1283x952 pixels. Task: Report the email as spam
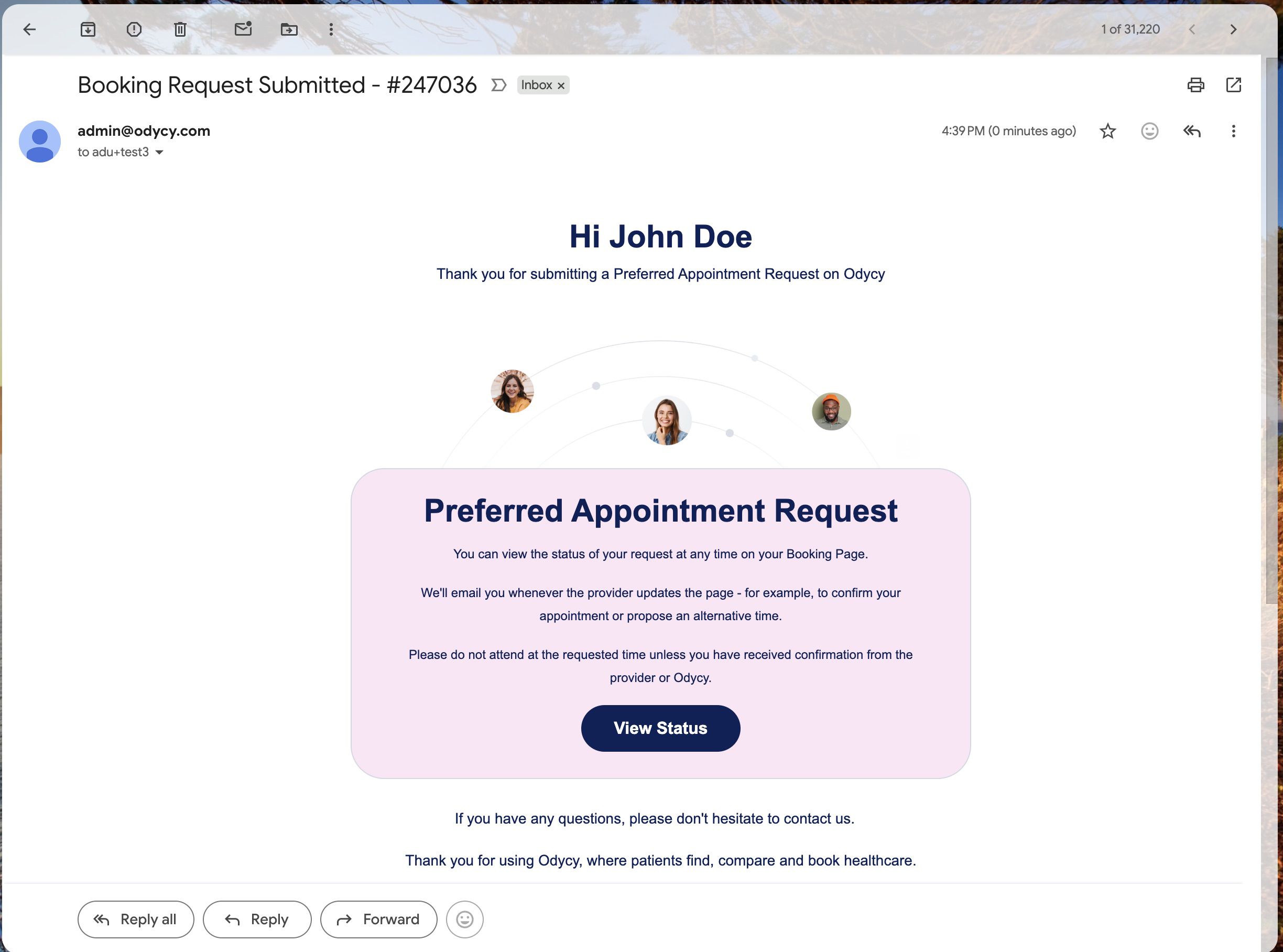134,29
